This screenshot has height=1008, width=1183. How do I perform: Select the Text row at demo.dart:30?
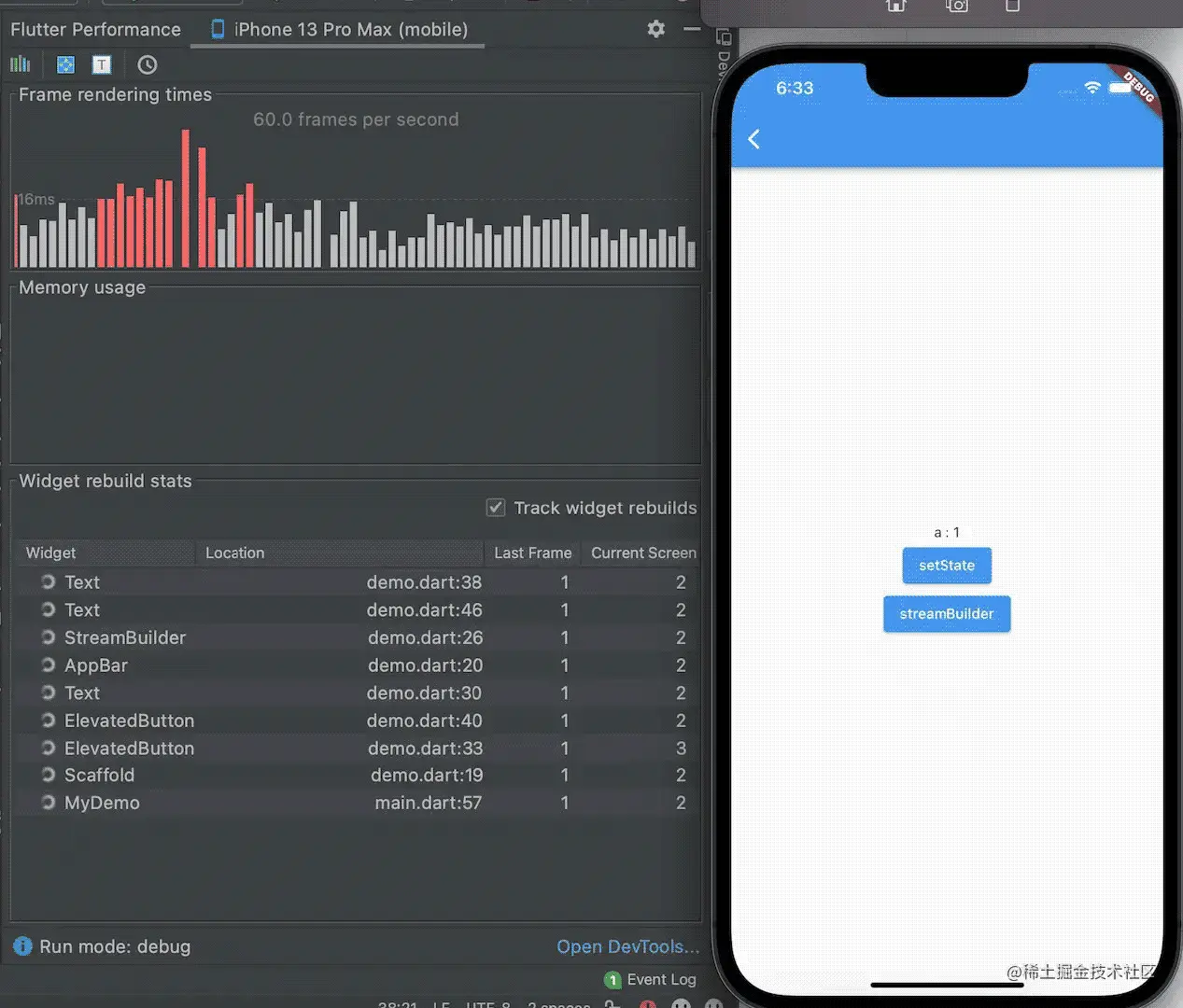[x=358, y=693]
